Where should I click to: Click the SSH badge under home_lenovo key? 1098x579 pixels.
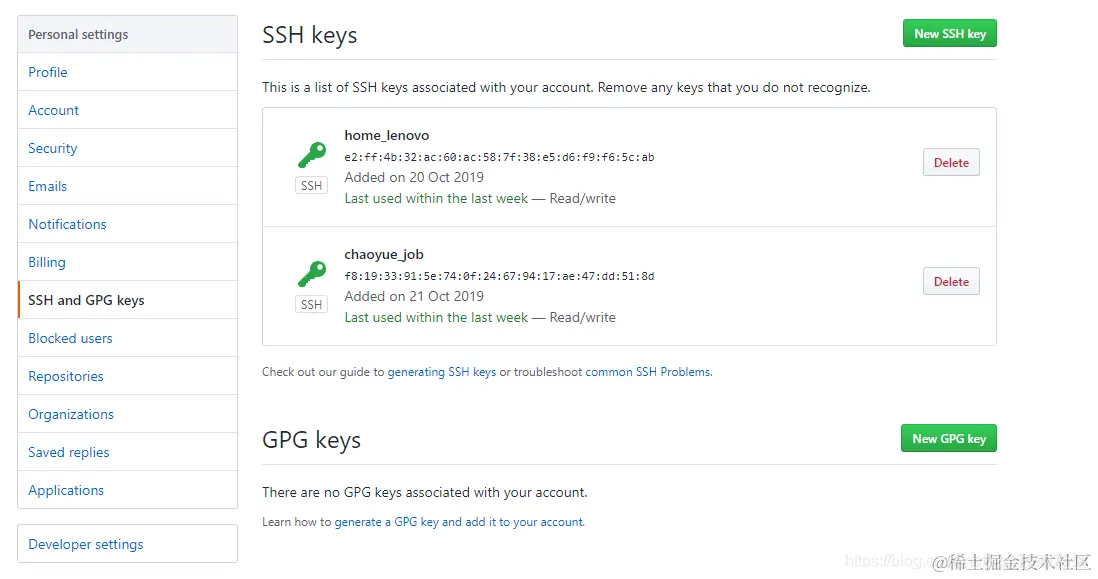312,186
